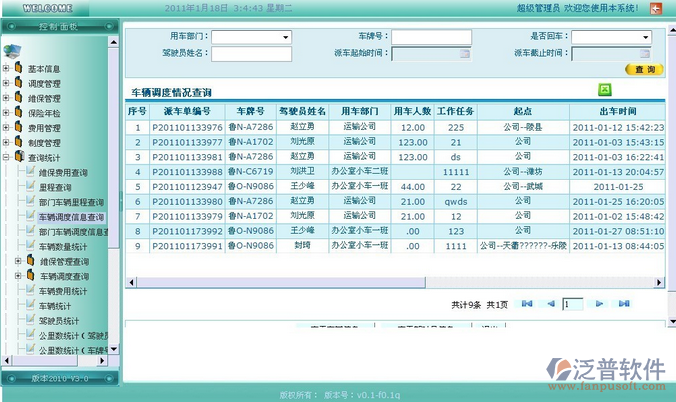This screenshot has height=402, width=676.
Task: Open 驾驶员统计 in the sidebar
Action: (x=62, y=320)
